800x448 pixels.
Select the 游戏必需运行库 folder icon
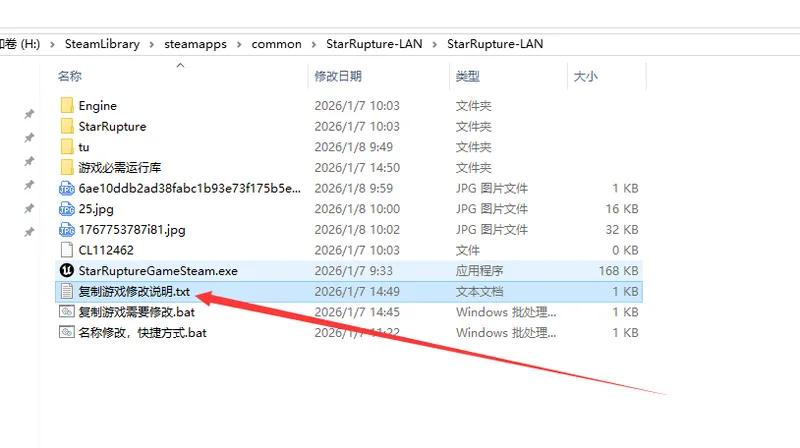67,168
